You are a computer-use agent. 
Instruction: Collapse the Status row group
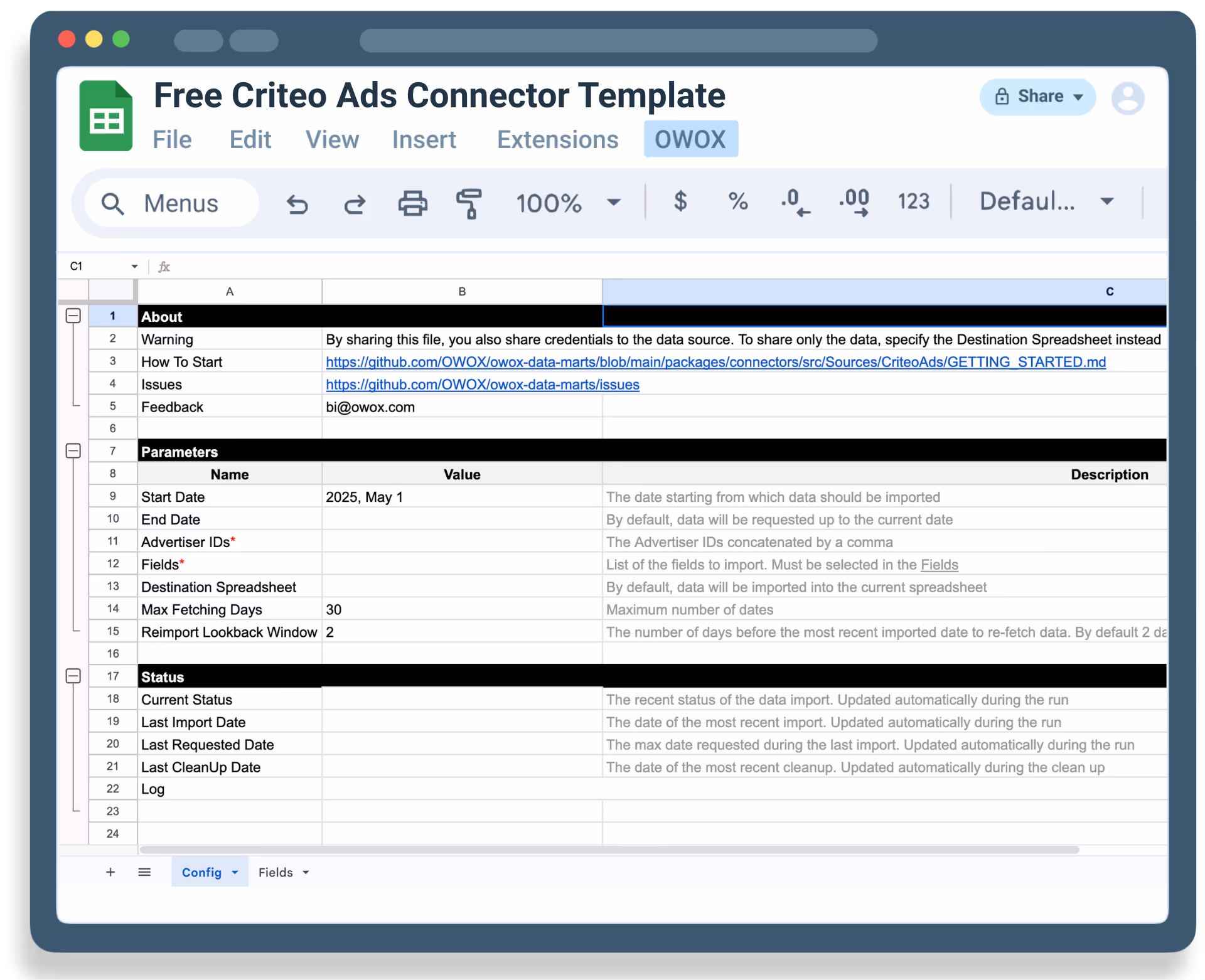(73, 676)
